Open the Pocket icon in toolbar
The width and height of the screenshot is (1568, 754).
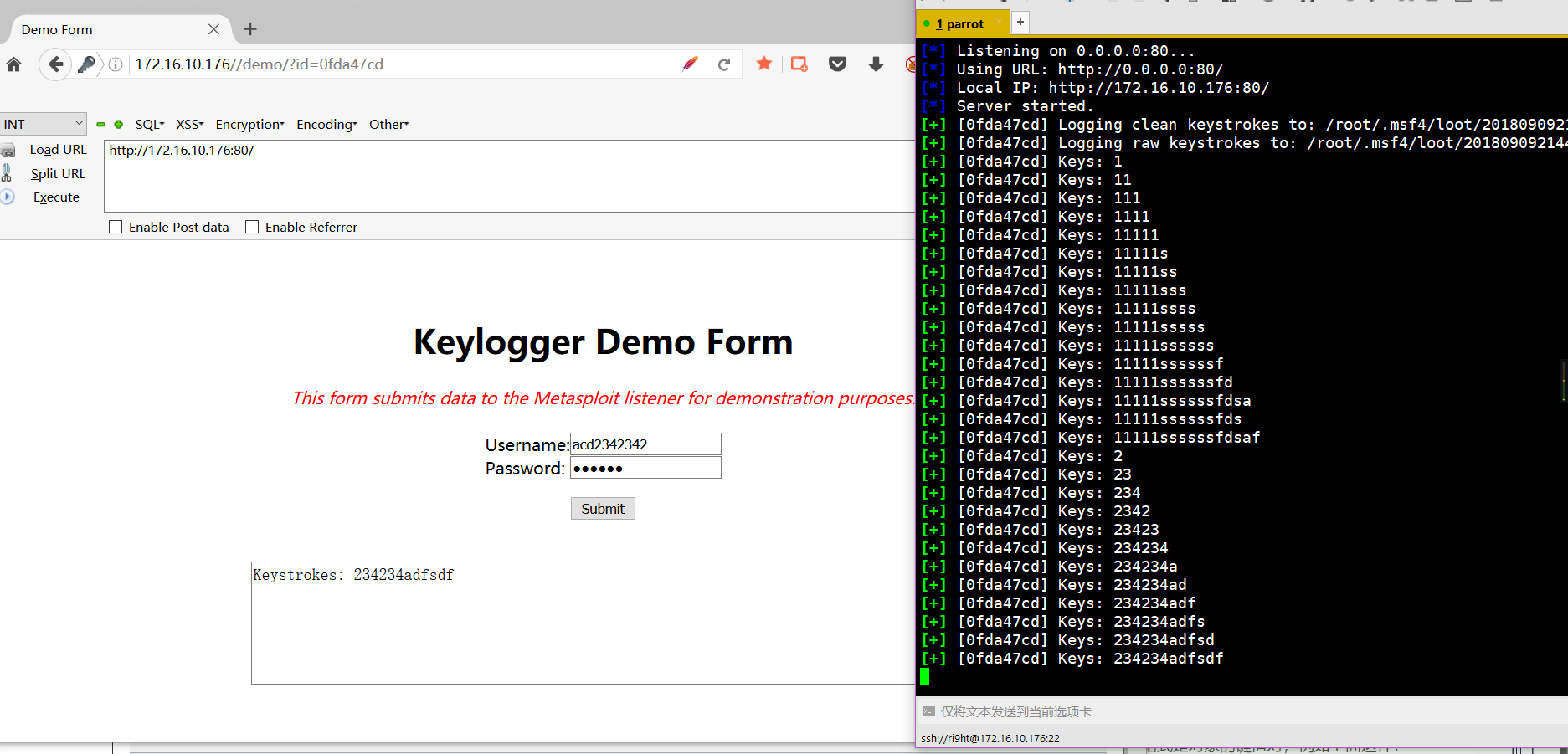click(837, 64)
